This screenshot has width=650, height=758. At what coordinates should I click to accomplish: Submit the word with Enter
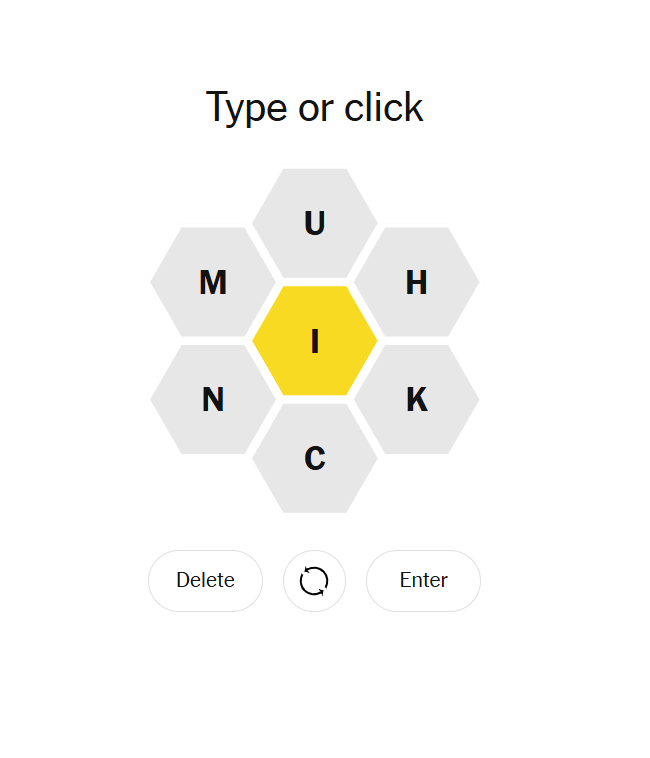coord(423,580)
